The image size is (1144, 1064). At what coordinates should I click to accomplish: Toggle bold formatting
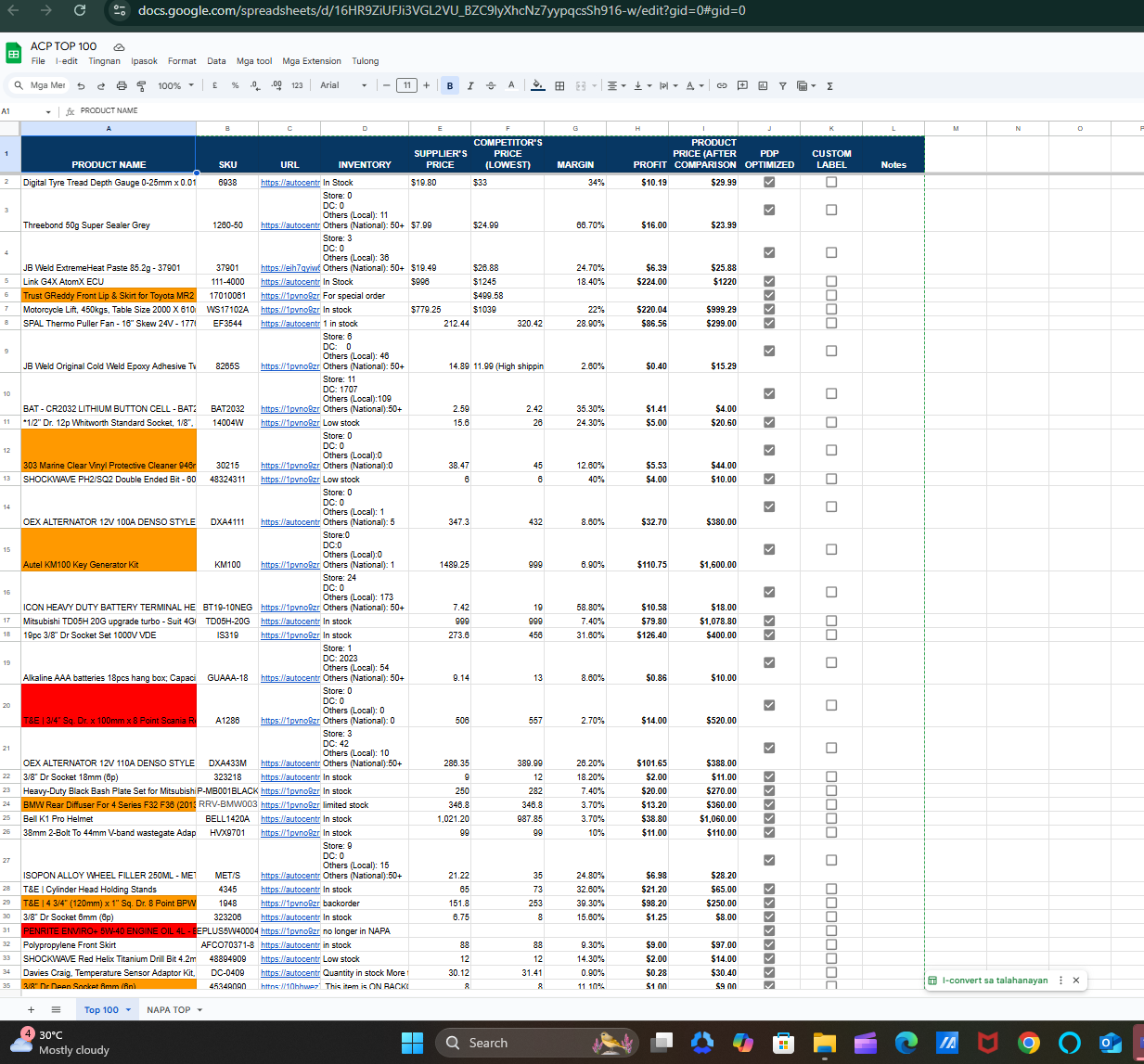click(450, 85)
